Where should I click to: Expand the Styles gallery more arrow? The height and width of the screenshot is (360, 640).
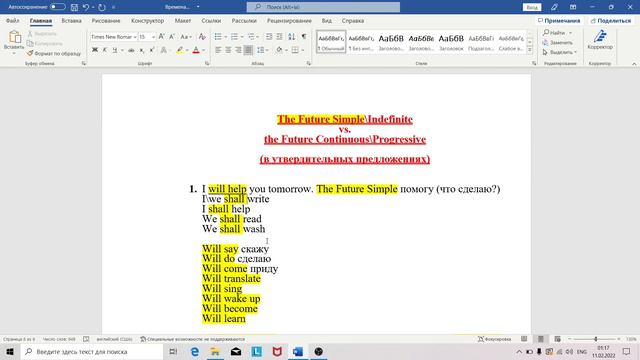click(529, 50)
